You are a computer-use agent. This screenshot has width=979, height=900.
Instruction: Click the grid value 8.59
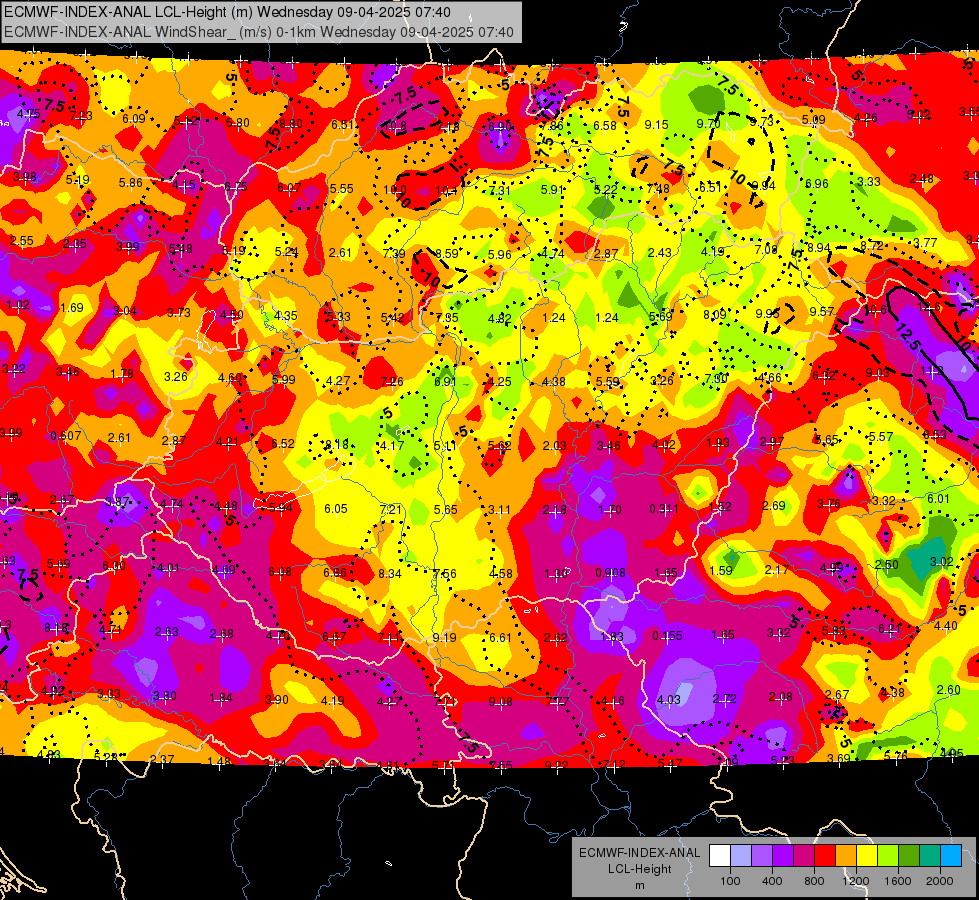446,254
